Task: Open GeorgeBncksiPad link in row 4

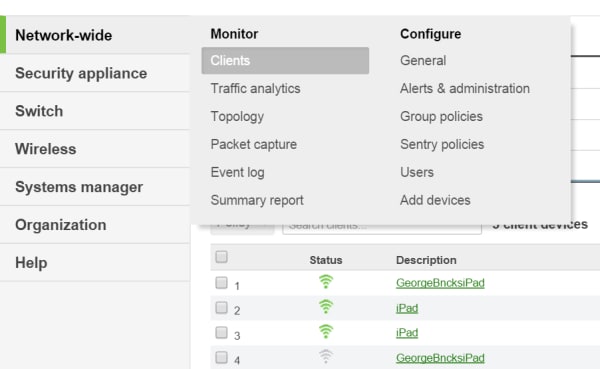Action: tap(440, 358)
